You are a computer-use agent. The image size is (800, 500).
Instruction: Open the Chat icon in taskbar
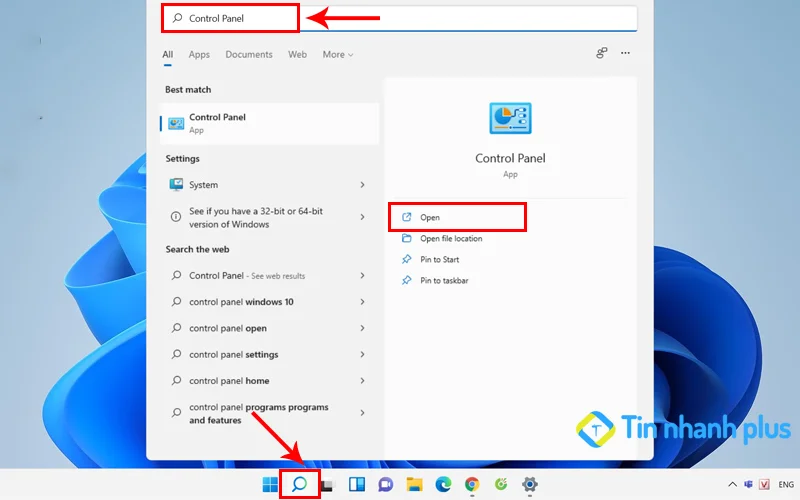(x=385, y=485)
